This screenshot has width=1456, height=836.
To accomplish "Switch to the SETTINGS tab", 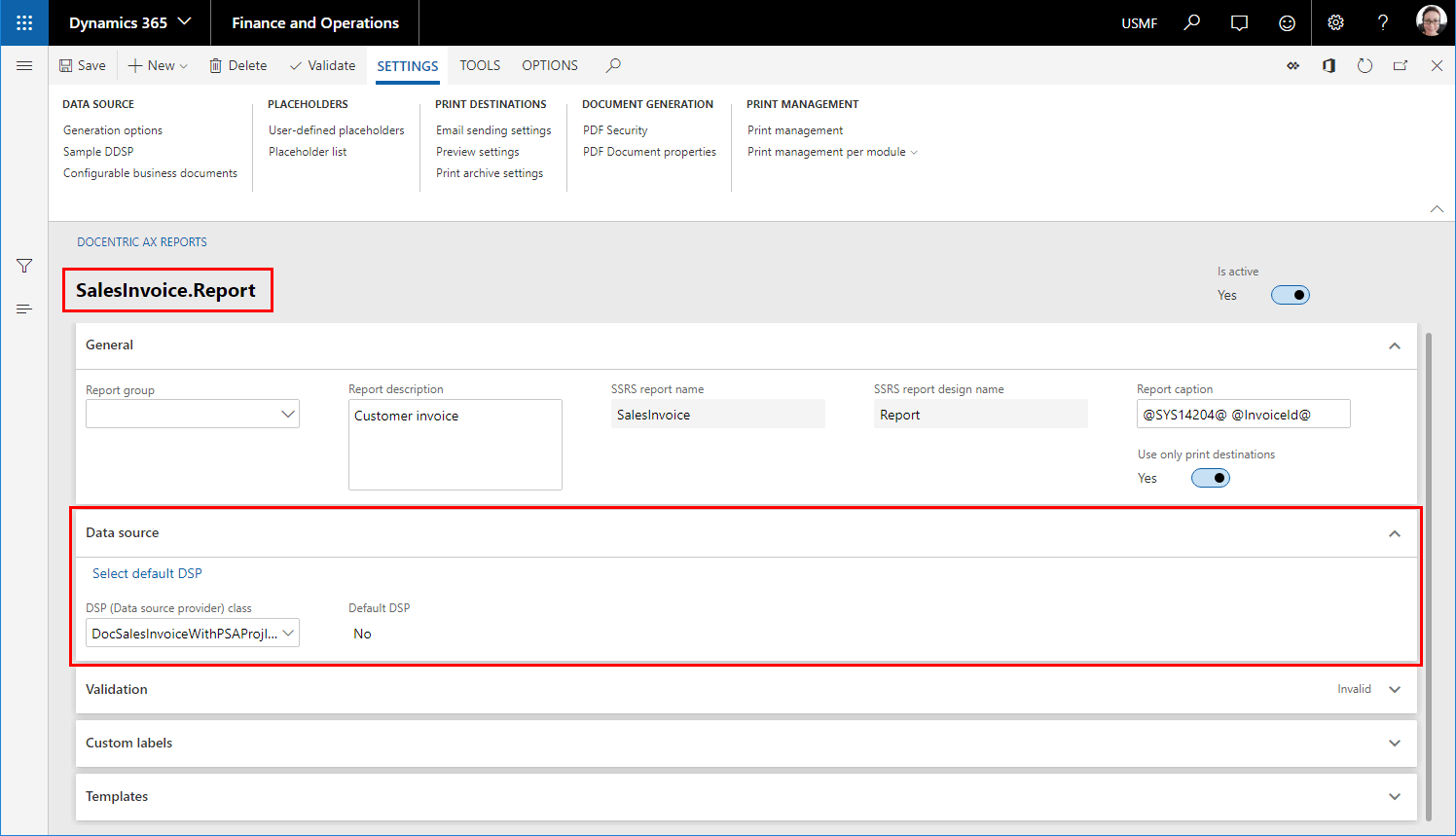I will tap(408, 66).
